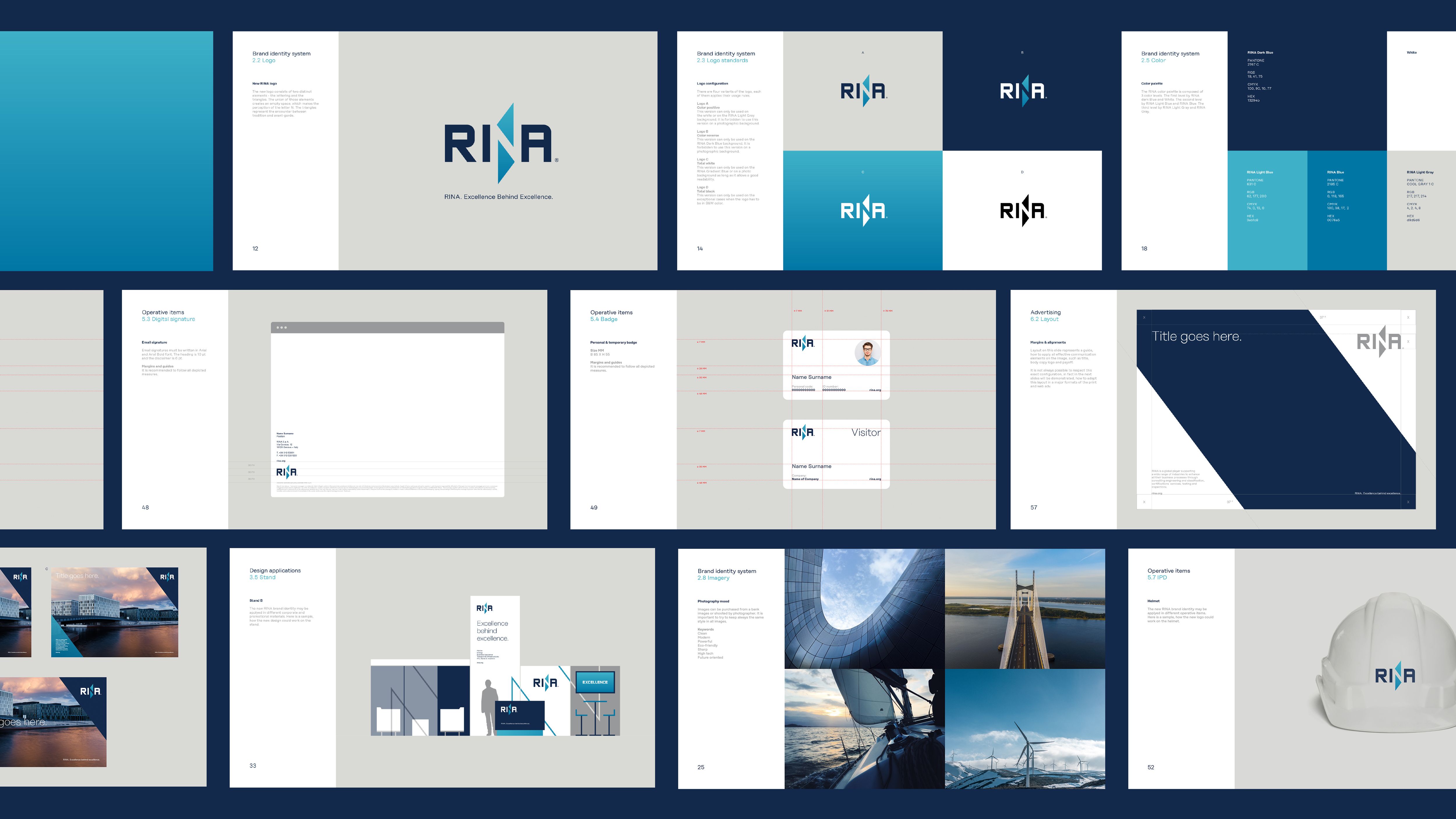Viewport: 1456px width, 819px height.
Task: Open the suspension bridge photo
Action: [x=1024, y=608]
